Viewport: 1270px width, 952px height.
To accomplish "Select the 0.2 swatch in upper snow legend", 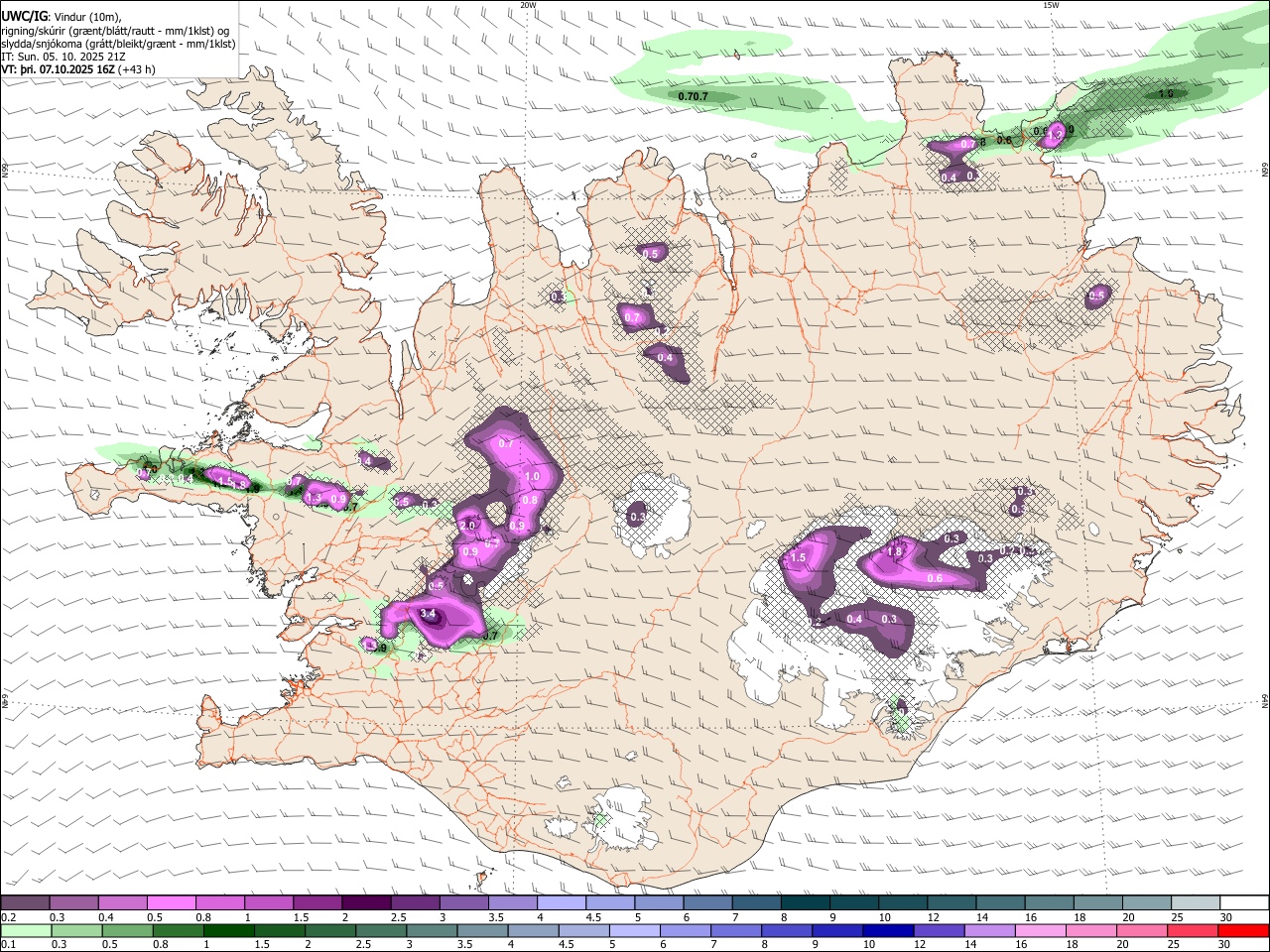I will point(25,903).
